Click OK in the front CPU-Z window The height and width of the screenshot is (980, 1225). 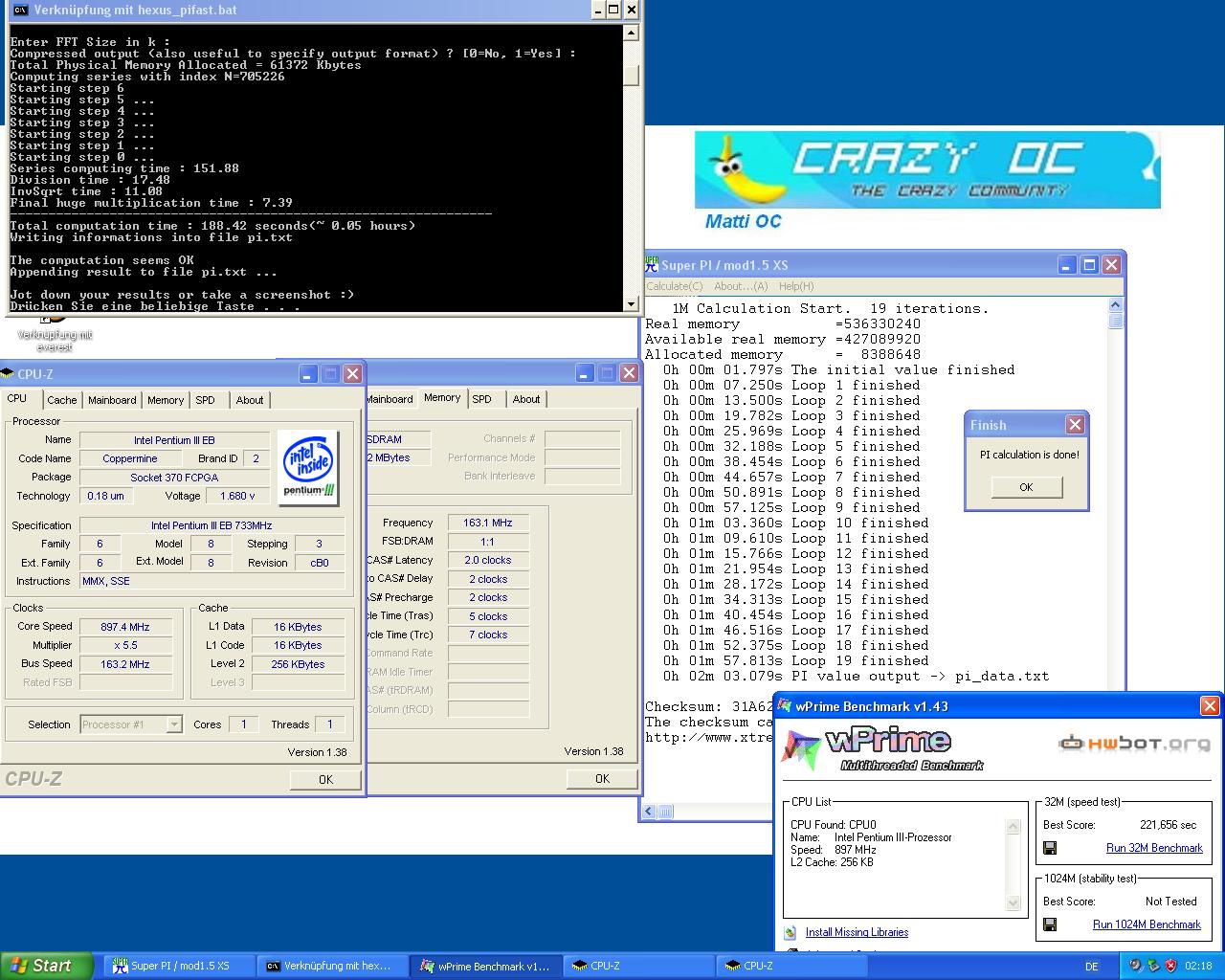325,779
